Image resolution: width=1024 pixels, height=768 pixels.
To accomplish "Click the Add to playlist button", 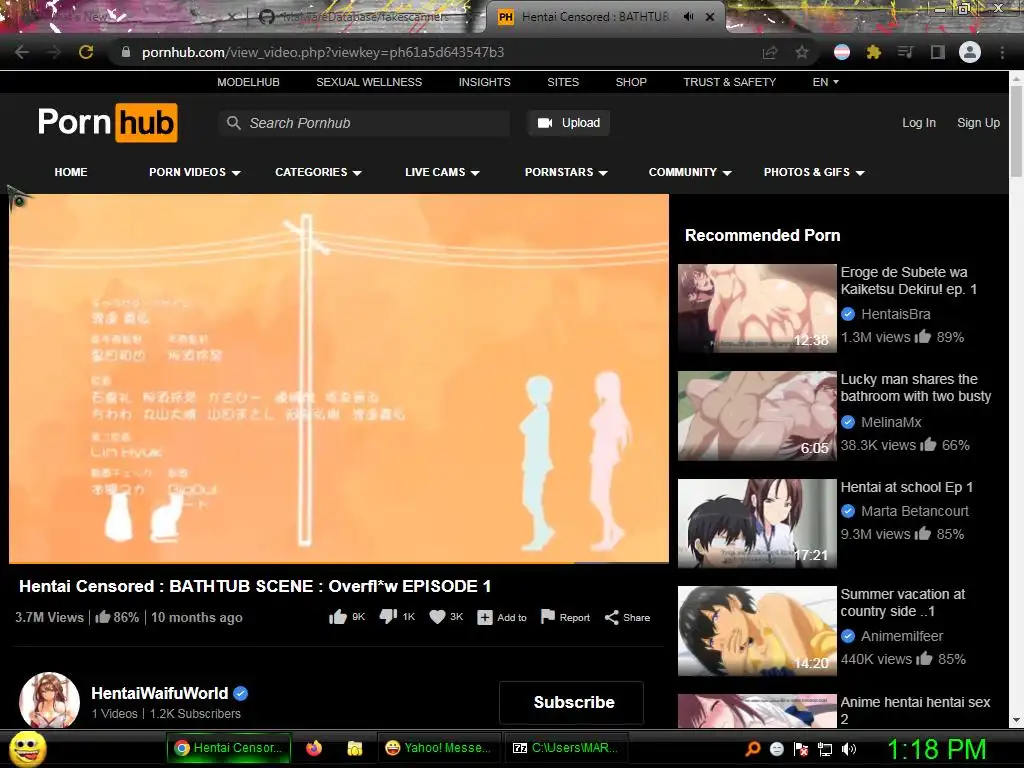I will click(x=502, y=618).
